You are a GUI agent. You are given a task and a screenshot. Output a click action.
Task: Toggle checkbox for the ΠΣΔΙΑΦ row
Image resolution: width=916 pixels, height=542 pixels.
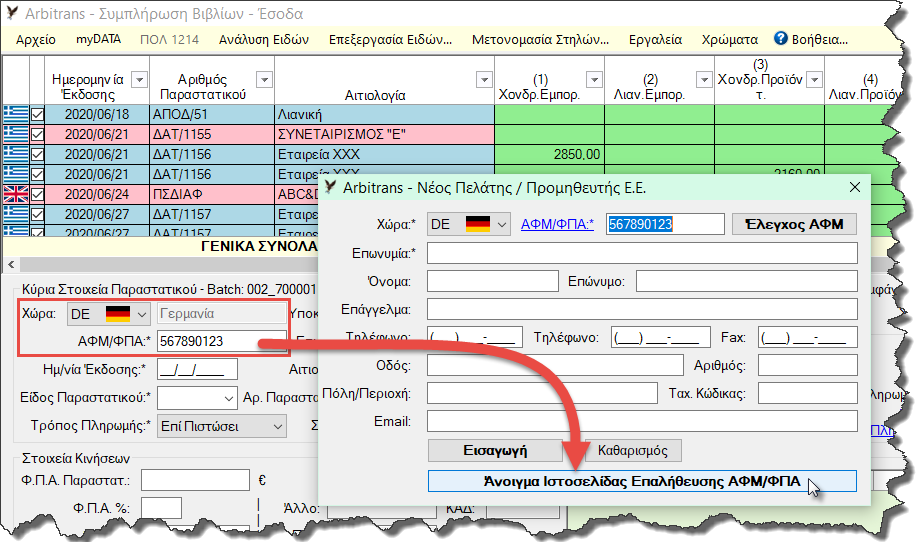point(37,194)
